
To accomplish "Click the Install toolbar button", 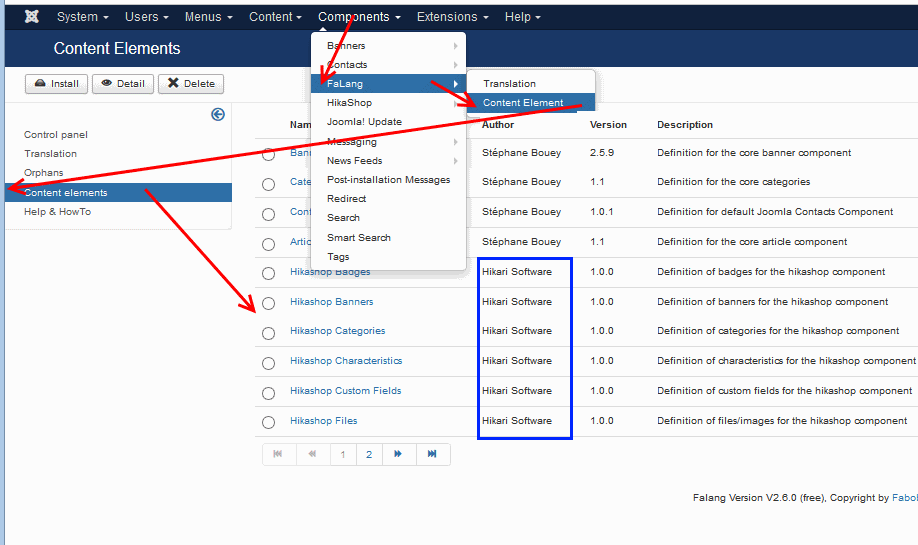I will [x=56, y=84].
